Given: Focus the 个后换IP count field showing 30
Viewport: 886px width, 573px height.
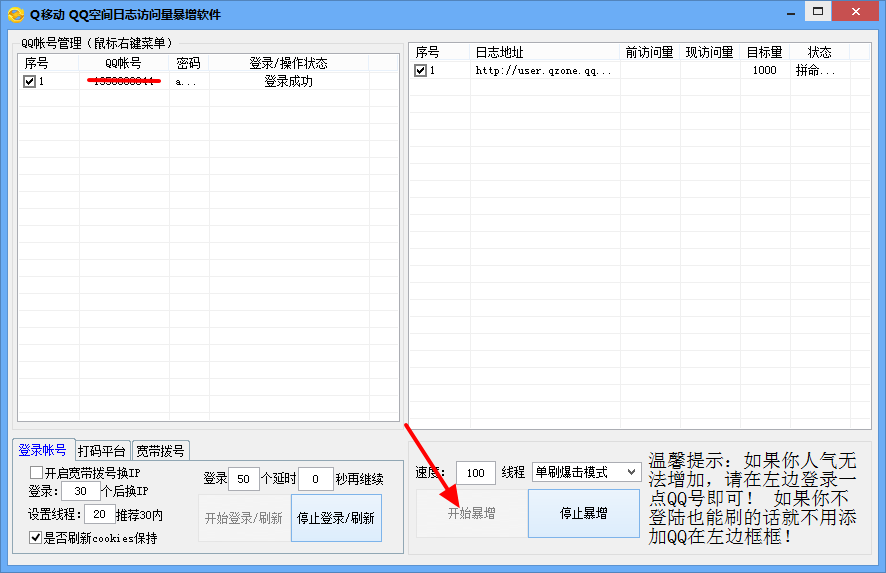Looking at the screenshot, I should (81, 491).
